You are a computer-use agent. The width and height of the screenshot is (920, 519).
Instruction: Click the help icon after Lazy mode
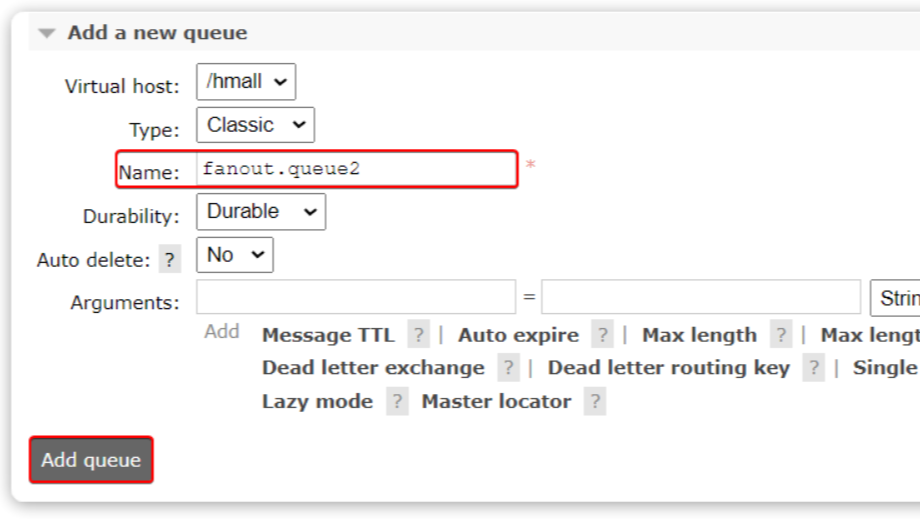pos(397,402)
